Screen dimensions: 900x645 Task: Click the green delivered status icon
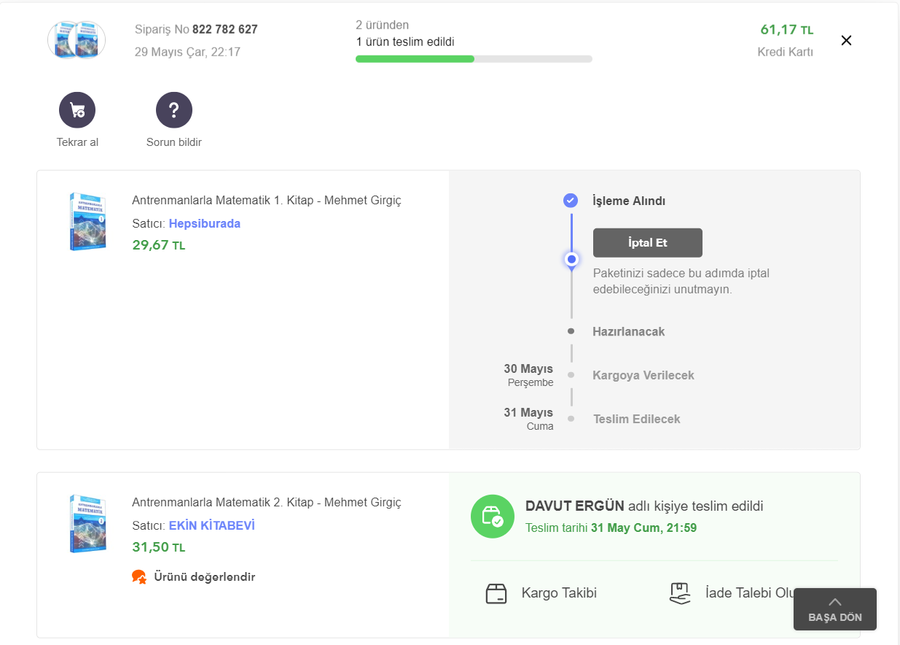(492, 516)
